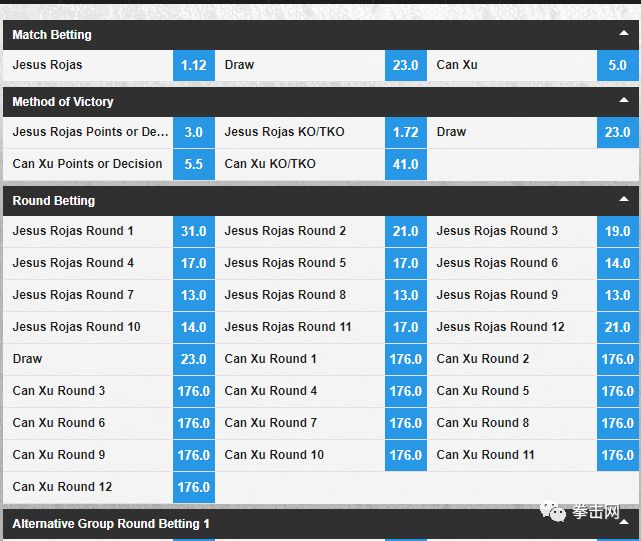Bet on Can Xu Round 12 odds

pyautogui.click(x=194, y=487)
